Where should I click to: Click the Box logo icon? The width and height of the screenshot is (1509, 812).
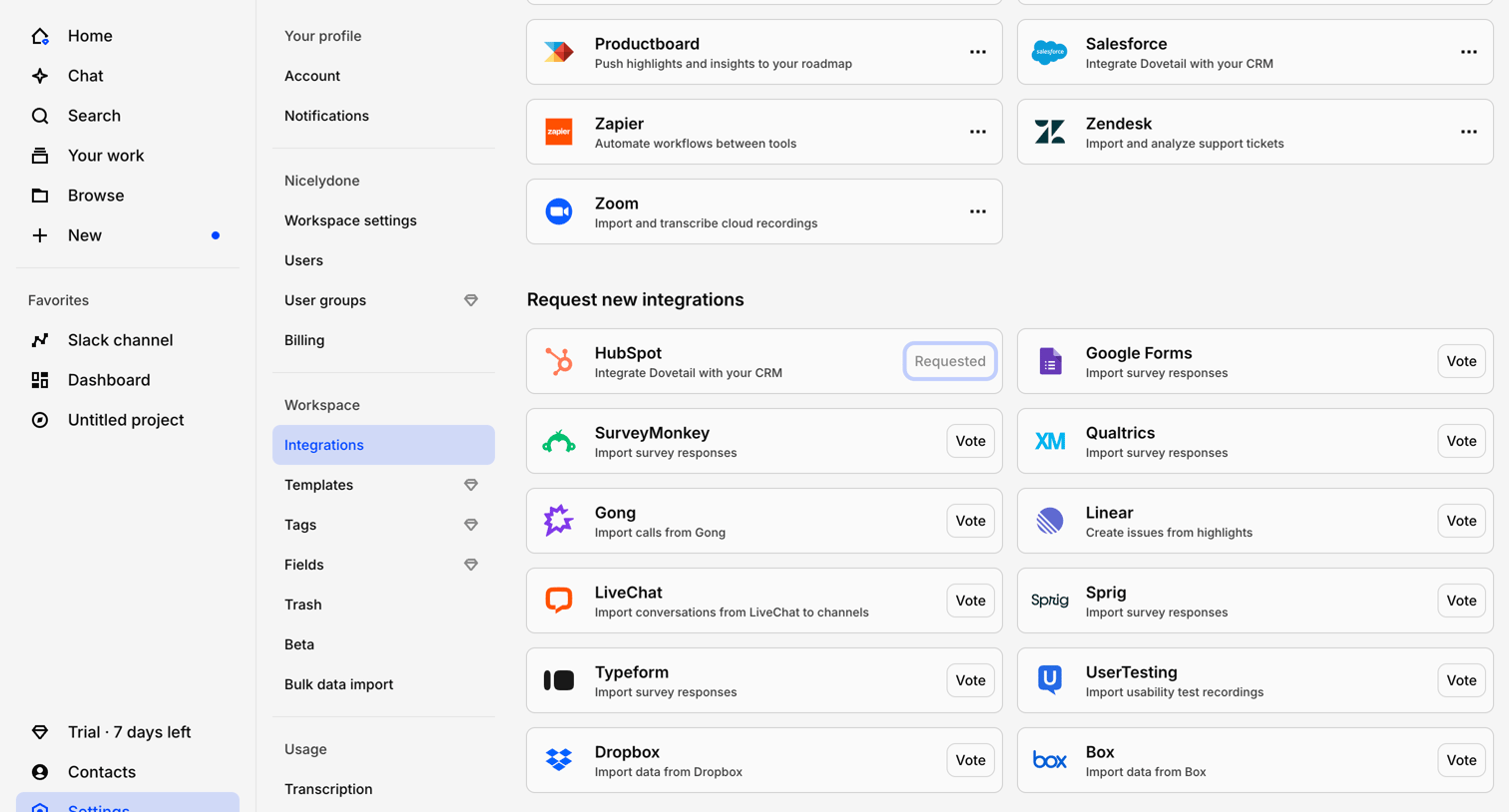1050,760
